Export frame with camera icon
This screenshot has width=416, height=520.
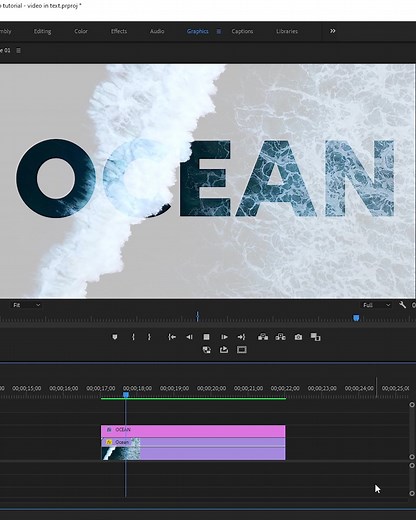(x=298, y=337)
